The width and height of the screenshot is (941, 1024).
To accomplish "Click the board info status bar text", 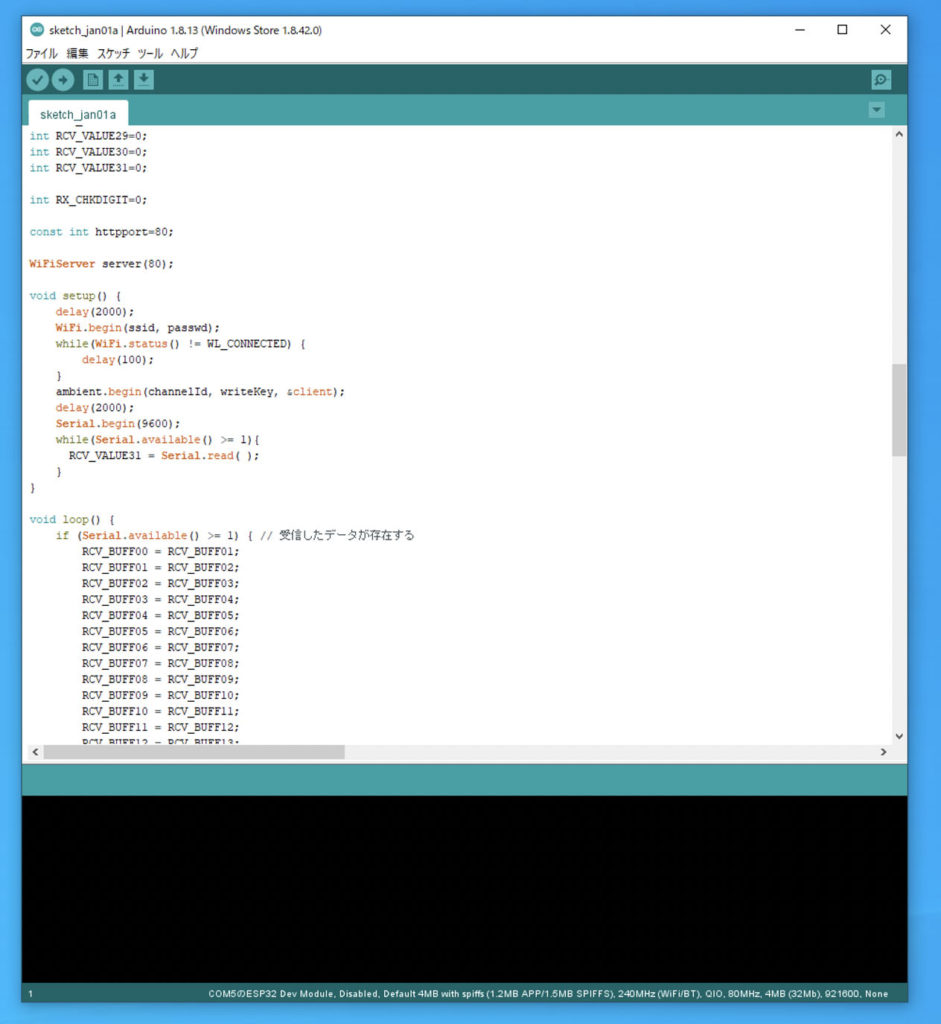I will (x=548, y=994).
